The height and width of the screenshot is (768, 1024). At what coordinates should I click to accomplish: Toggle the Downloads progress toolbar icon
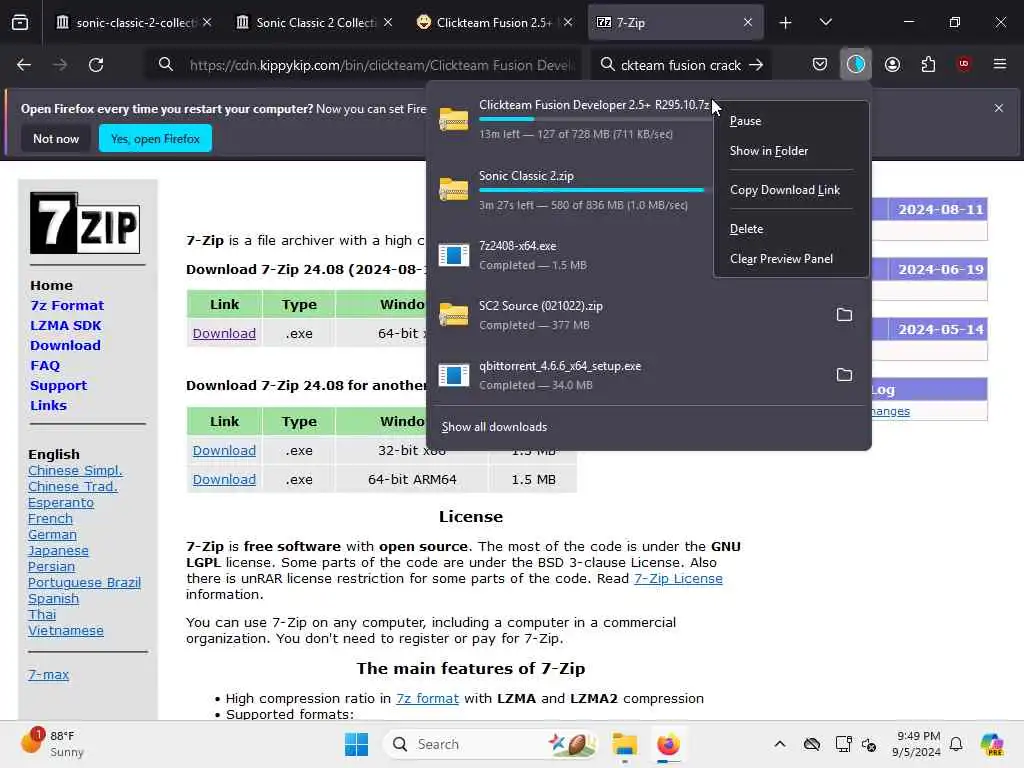pyautogui.click(x=856, y=64)
